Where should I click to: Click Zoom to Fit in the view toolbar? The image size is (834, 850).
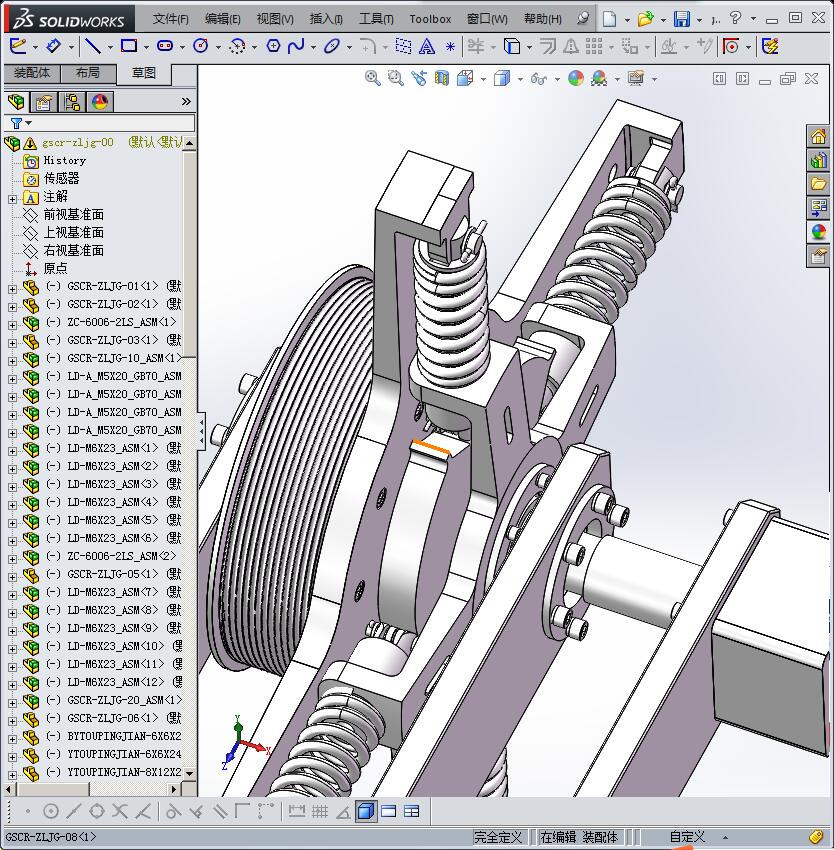[x=373, y=78]
